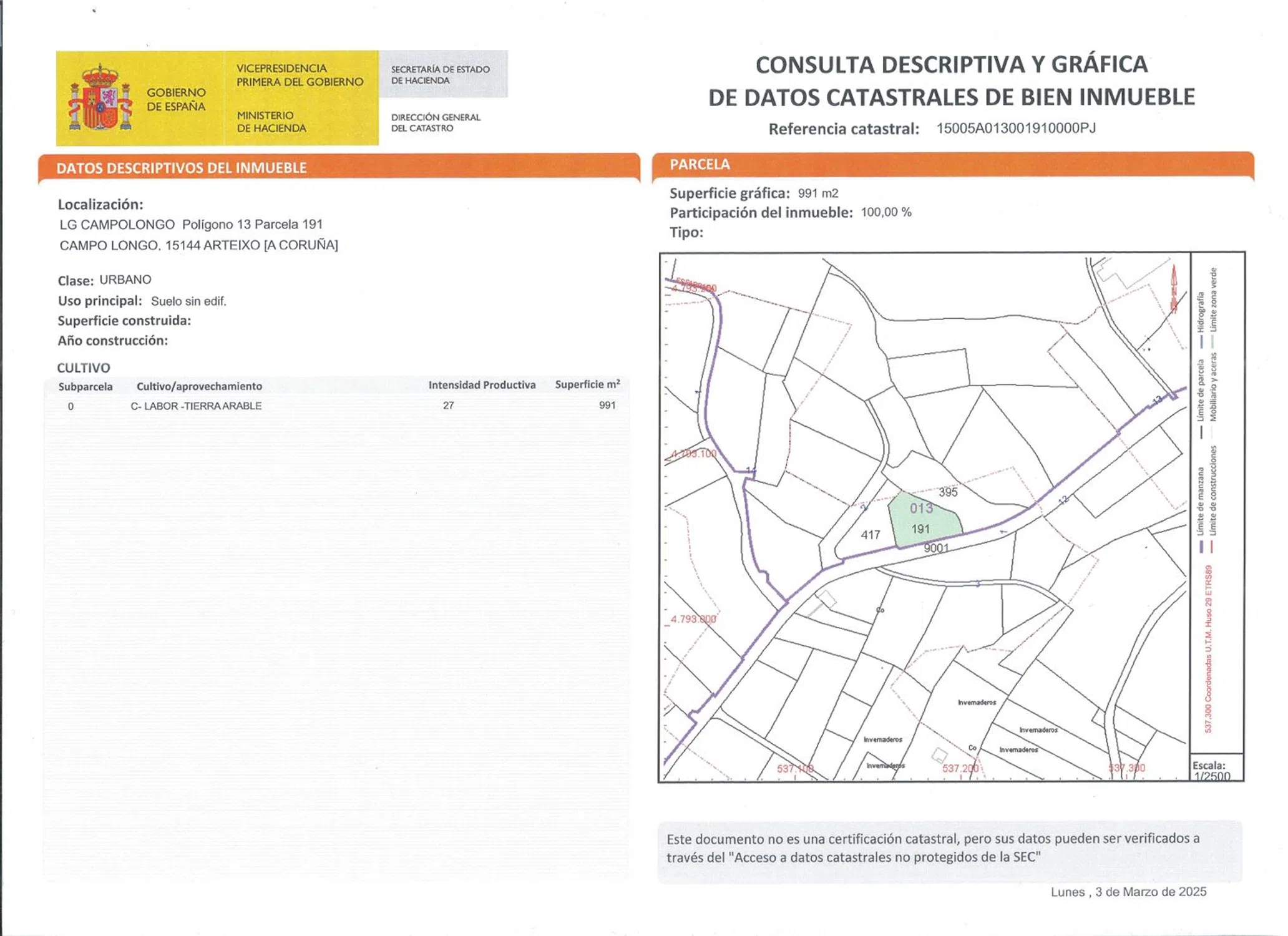Click the 'Dirección General del Catastro' text

coord(436,122)
